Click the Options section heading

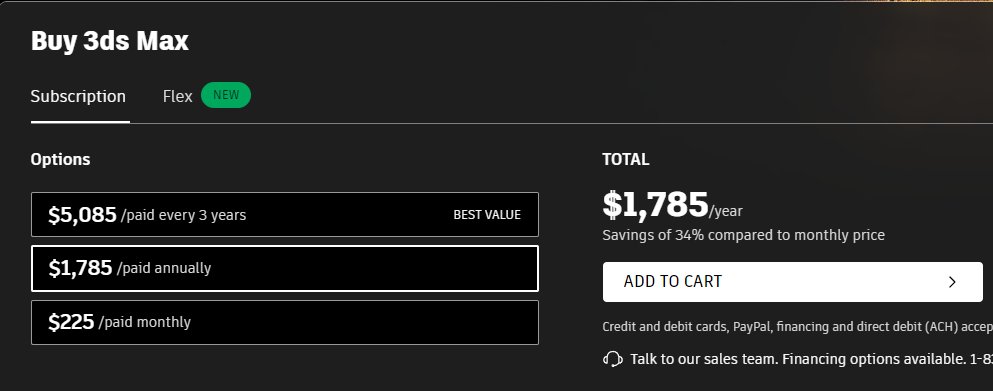tap(60, 159)
